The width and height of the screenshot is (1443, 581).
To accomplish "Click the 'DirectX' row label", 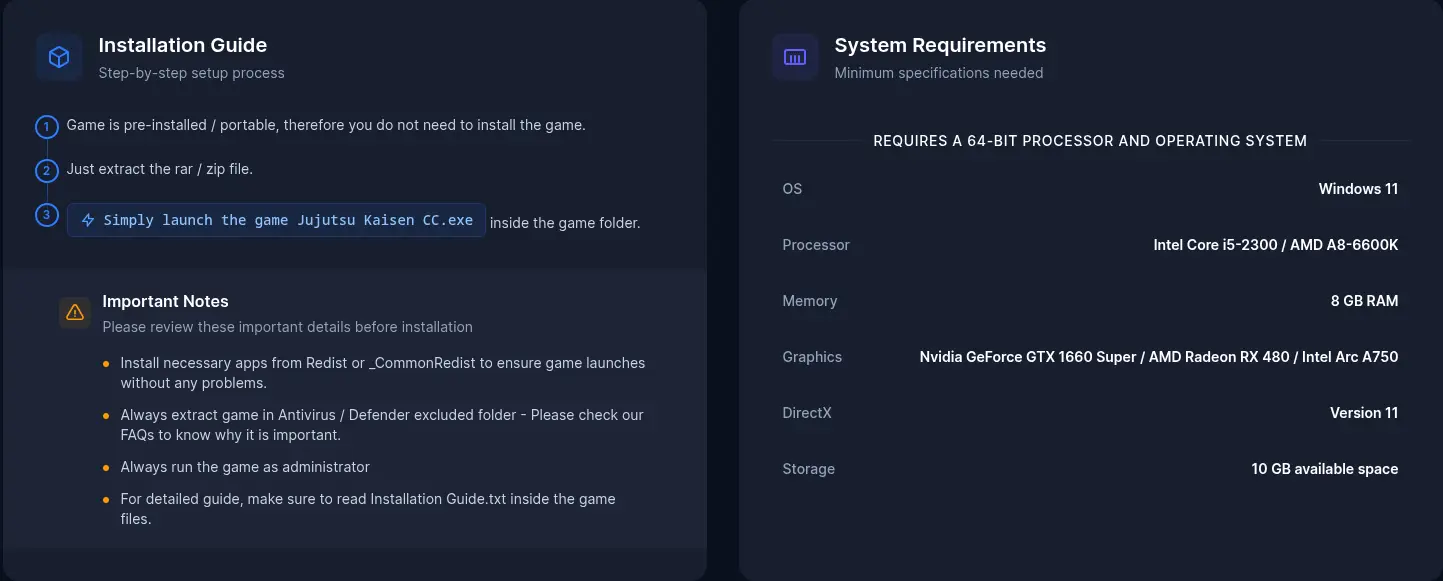I will (x=807, y=413).
